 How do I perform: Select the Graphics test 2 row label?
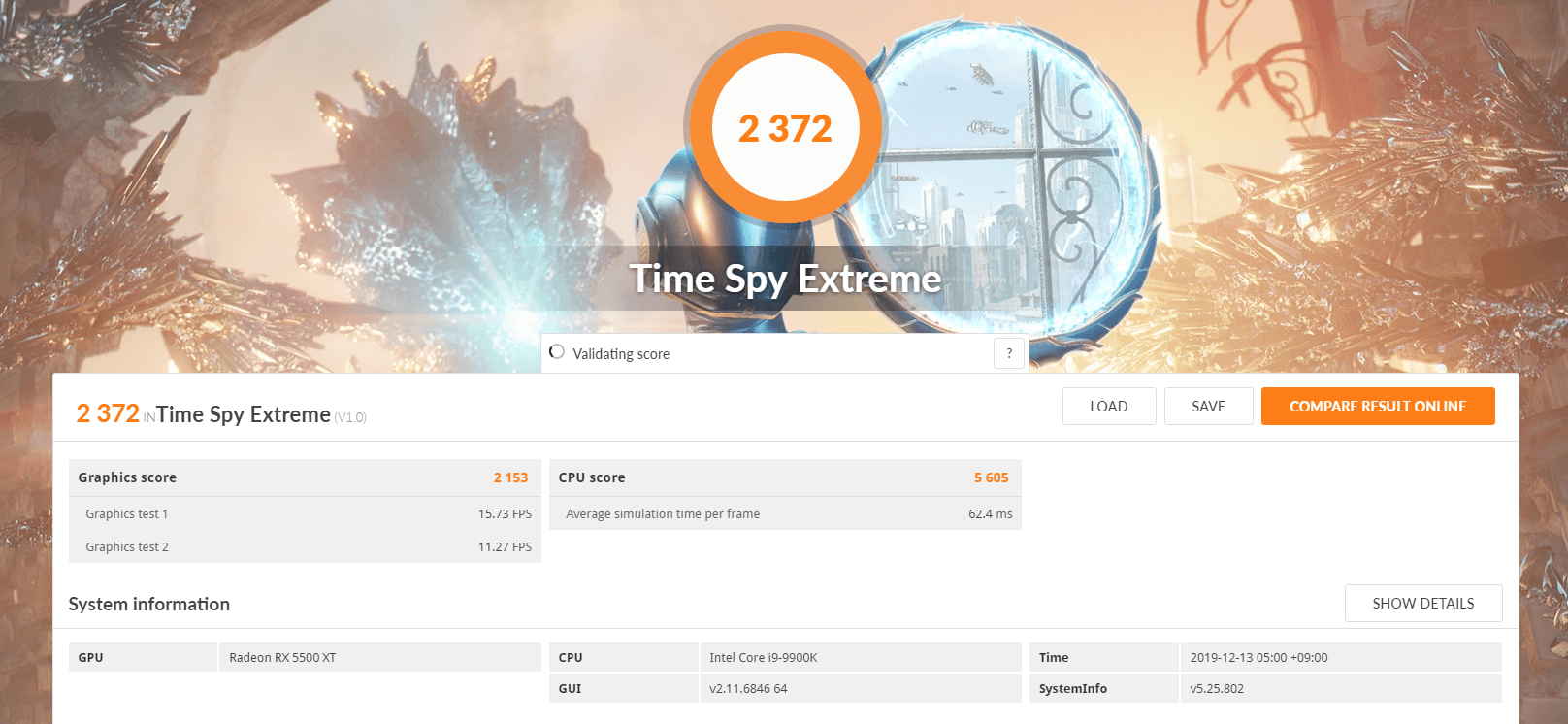point(127,547)
